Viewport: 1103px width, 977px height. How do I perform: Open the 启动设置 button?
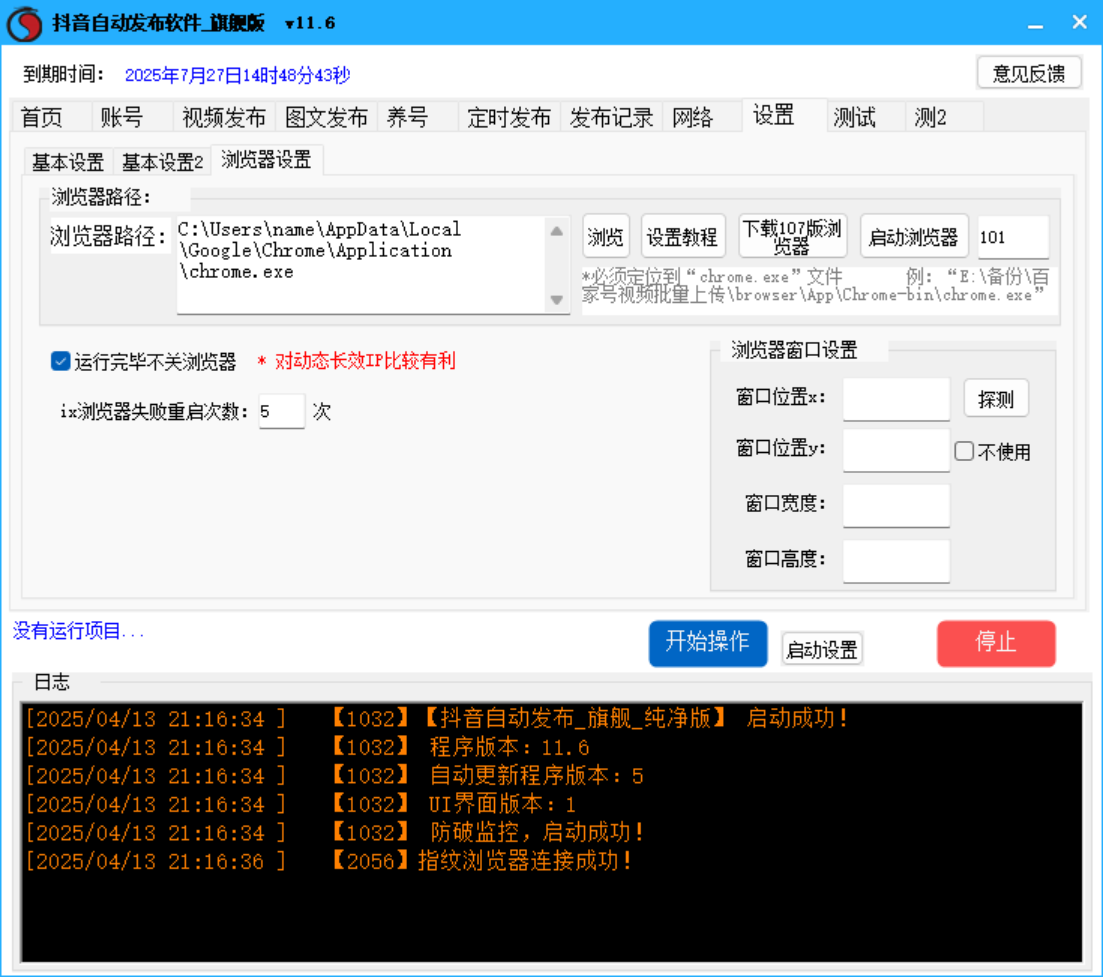(822, 649)
